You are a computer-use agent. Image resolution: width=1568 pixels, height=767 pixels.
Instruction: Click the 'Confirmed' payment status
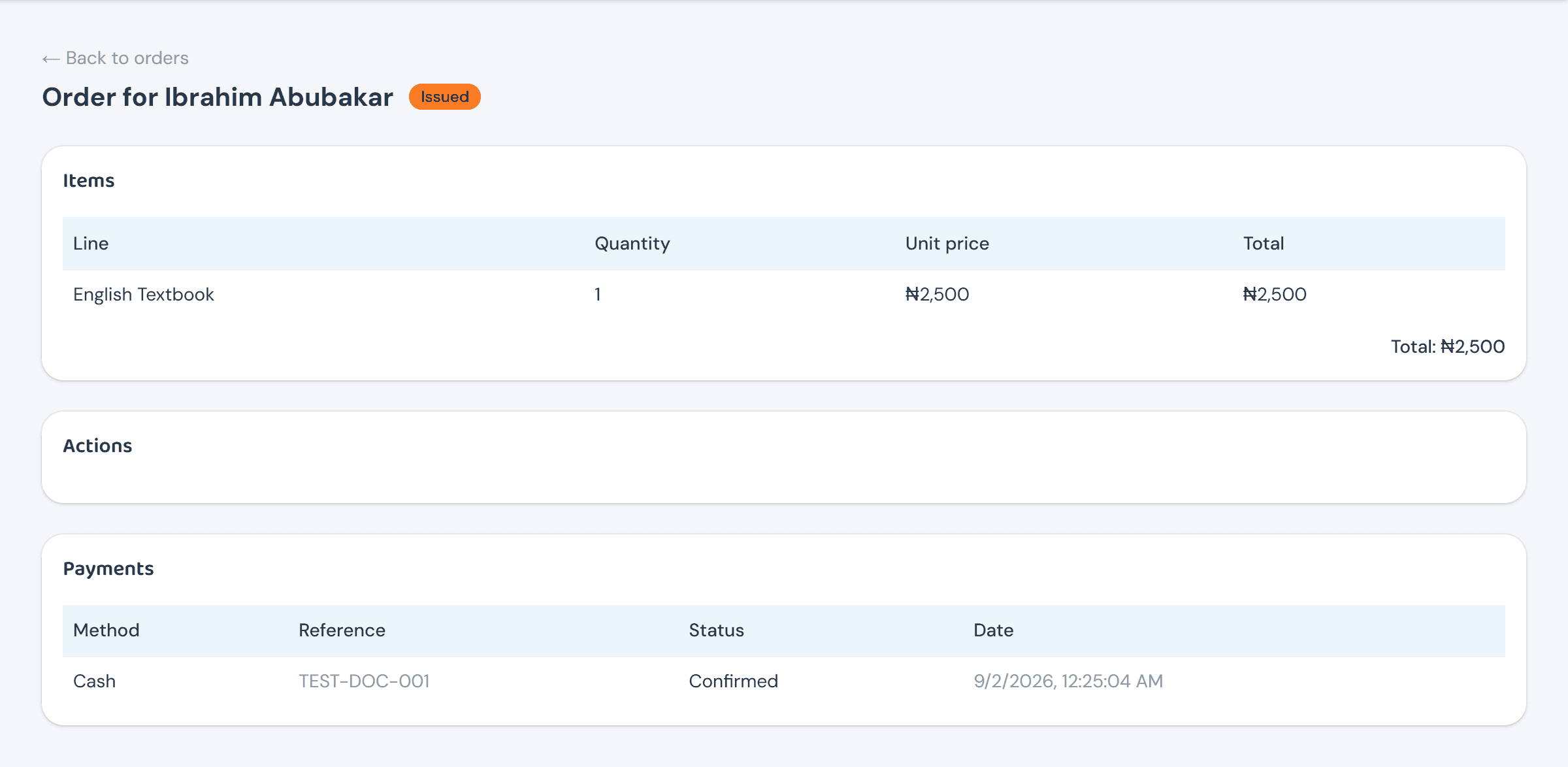[733, 681]
